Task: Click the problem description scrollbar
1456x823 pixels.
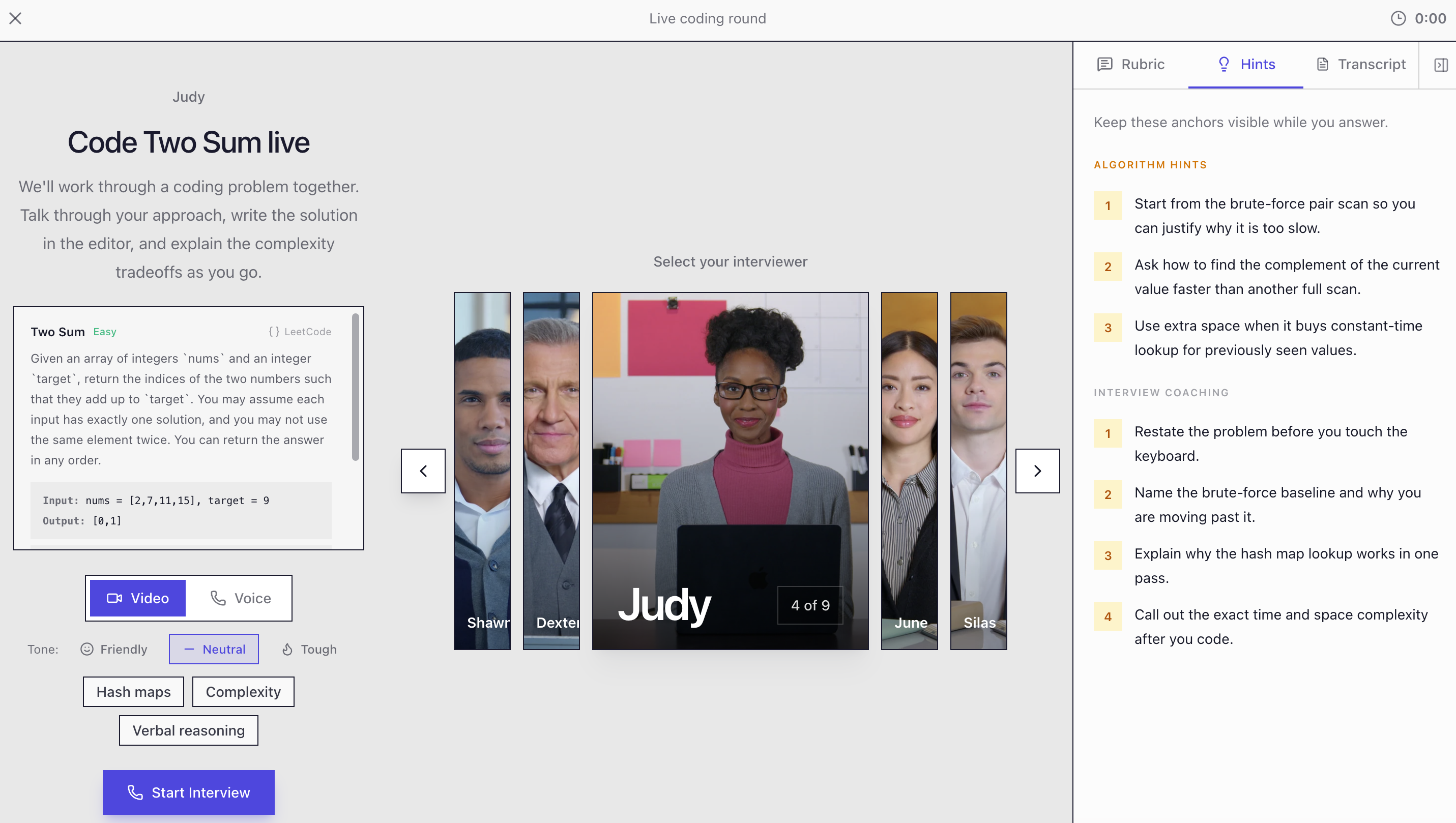Action: (356, 387)
